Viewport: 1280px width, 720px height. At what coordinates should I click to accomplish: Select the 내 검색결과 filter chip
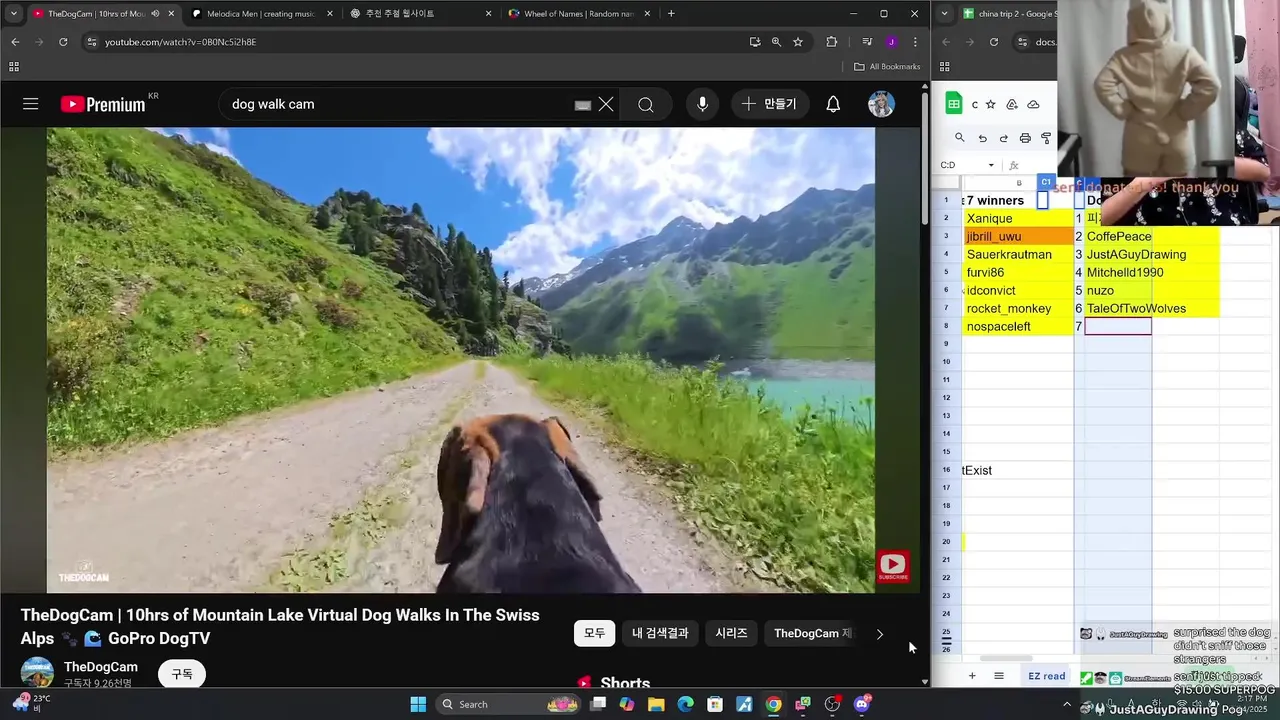coord(660,633)
